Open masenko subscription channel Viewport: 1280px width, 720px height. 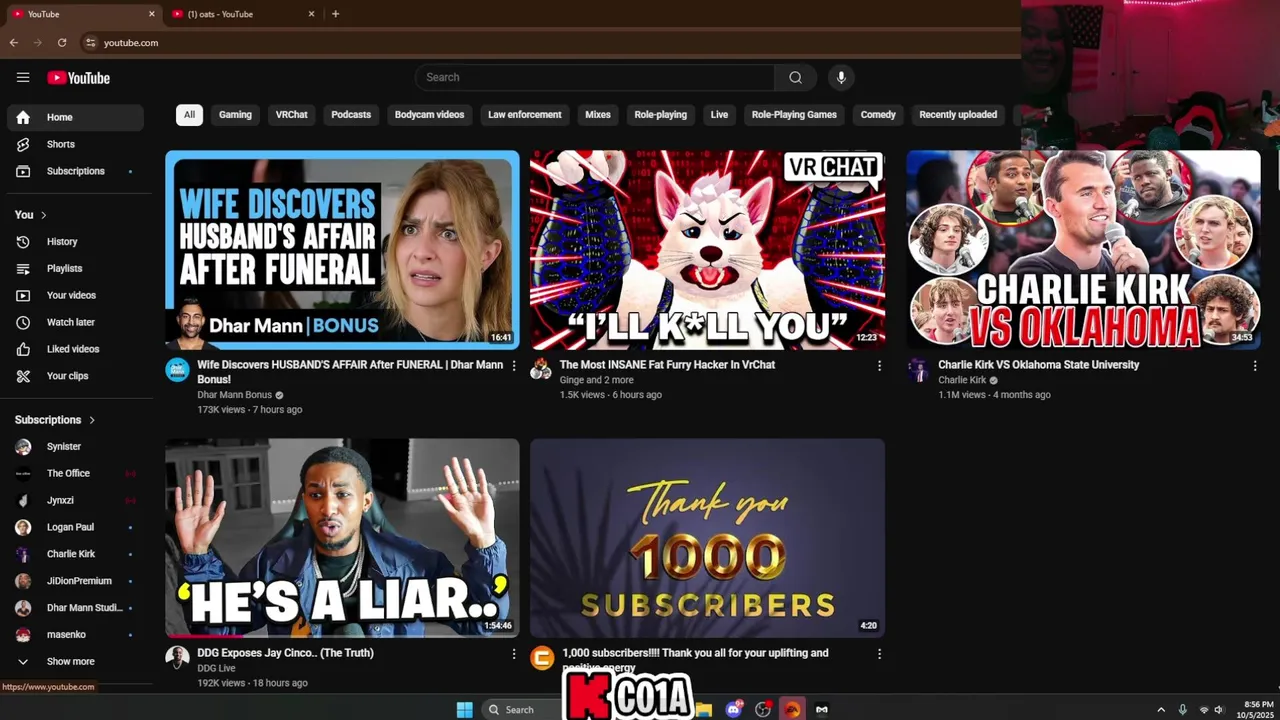coord(75,634)
